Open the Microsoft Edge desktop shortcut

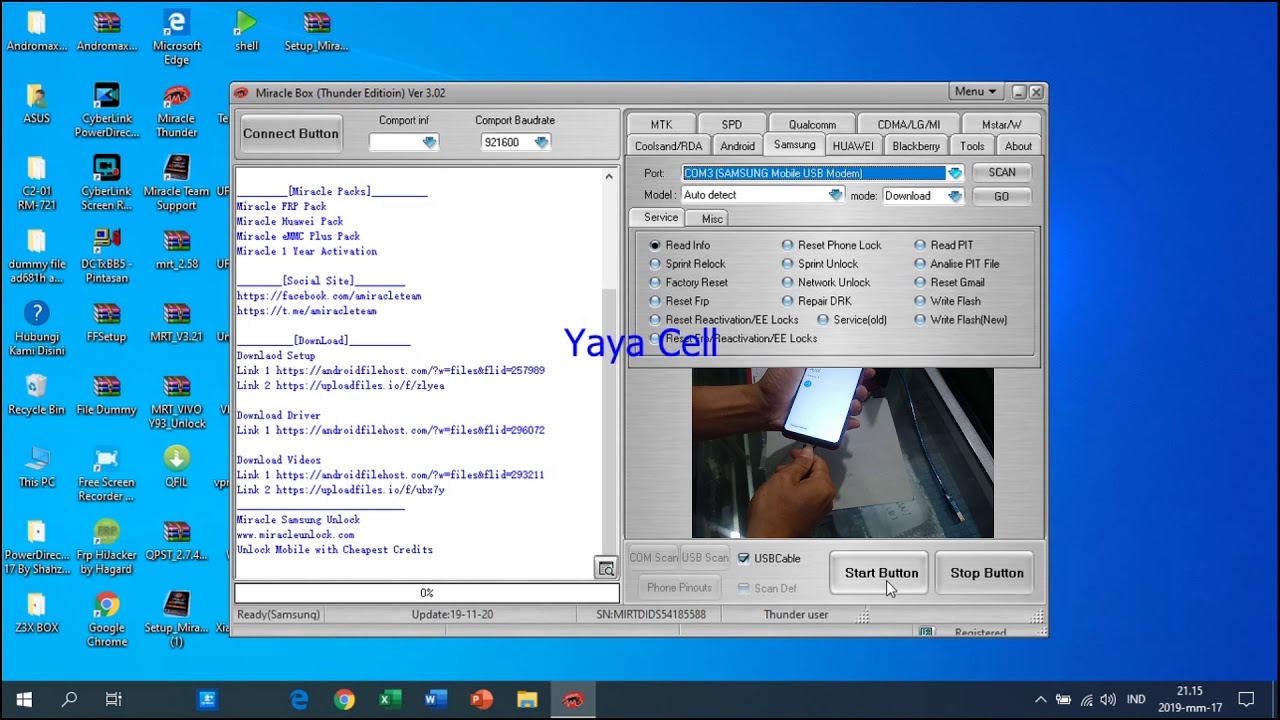tap(176, 38)
